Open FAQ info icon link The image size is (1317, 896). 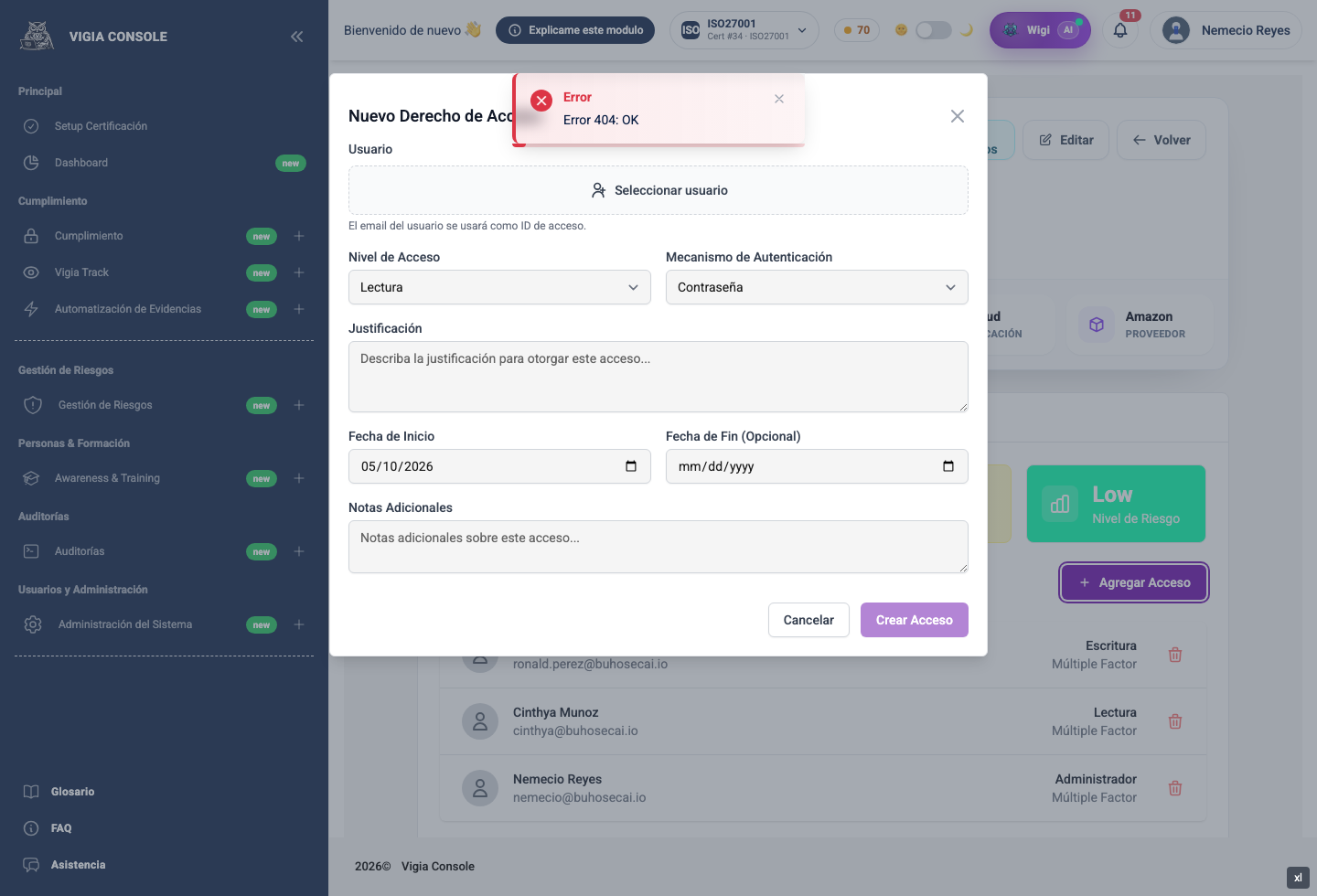(x=31, y=828)
